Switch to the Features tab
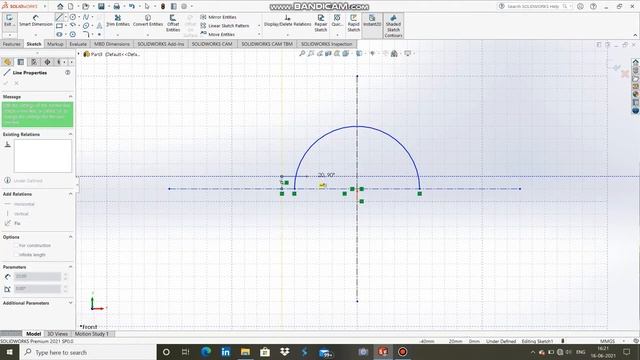Image resolution: width=640 pixels, height=360 pixels. tap(11, 44)
